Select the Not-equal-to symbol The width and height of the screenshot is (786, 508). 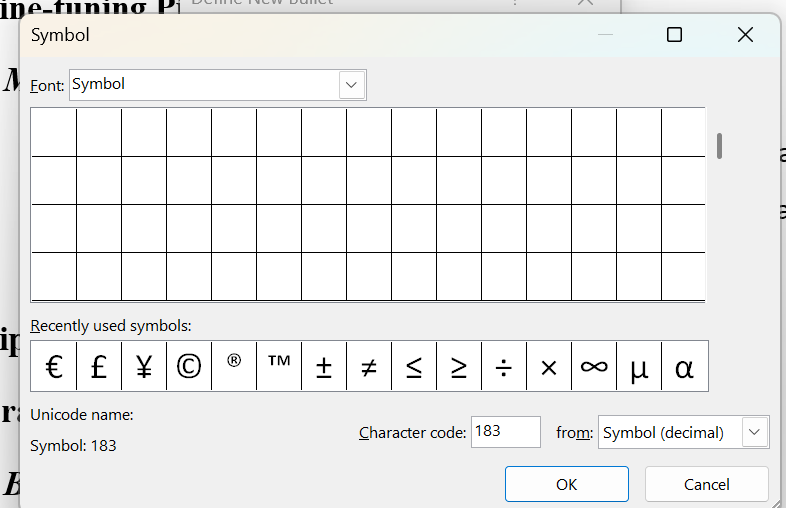click(369, 366)
